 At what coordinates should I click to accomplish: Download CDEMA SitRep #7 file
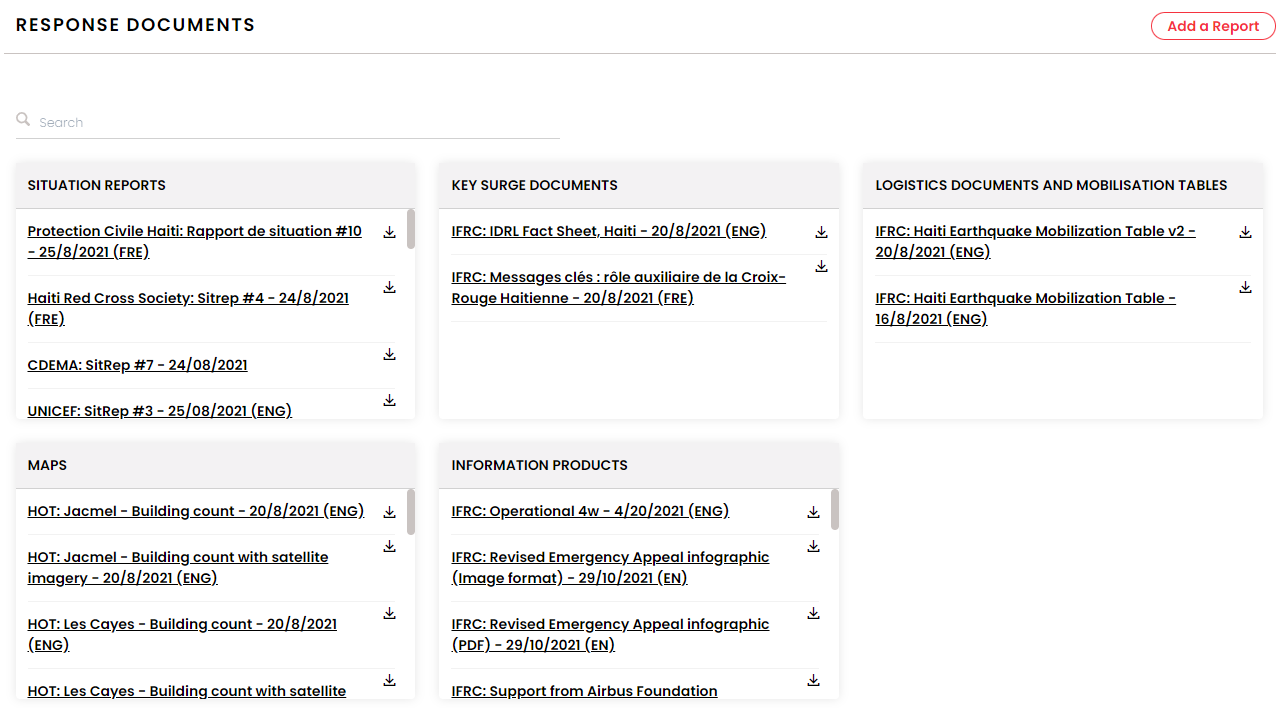click(x=390, y=354)
